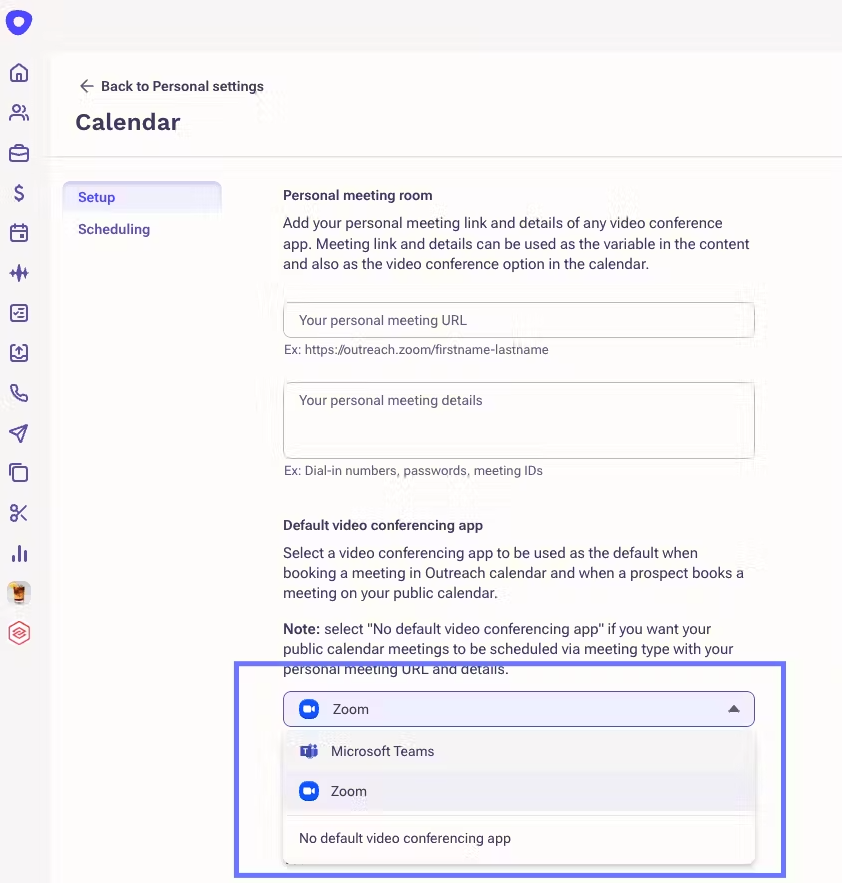Open the Reports bar chart icon
Image resolution: width=842 pixels, height=883 pixels.
[19, 553]
